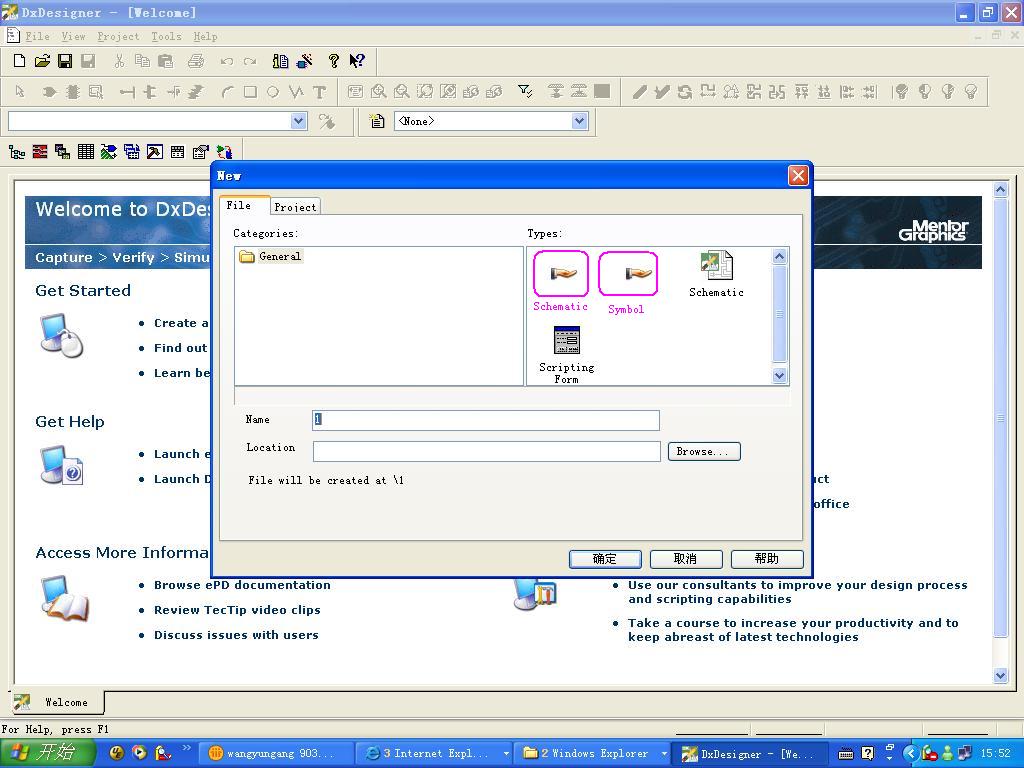Click the 'Take a course to increase' link
The width and height of the screenshot is (1024, 768).
(793, 630)
